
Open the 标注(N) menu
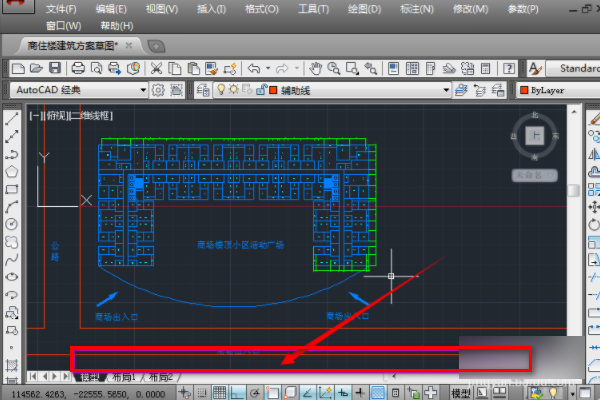coord(417,9)
